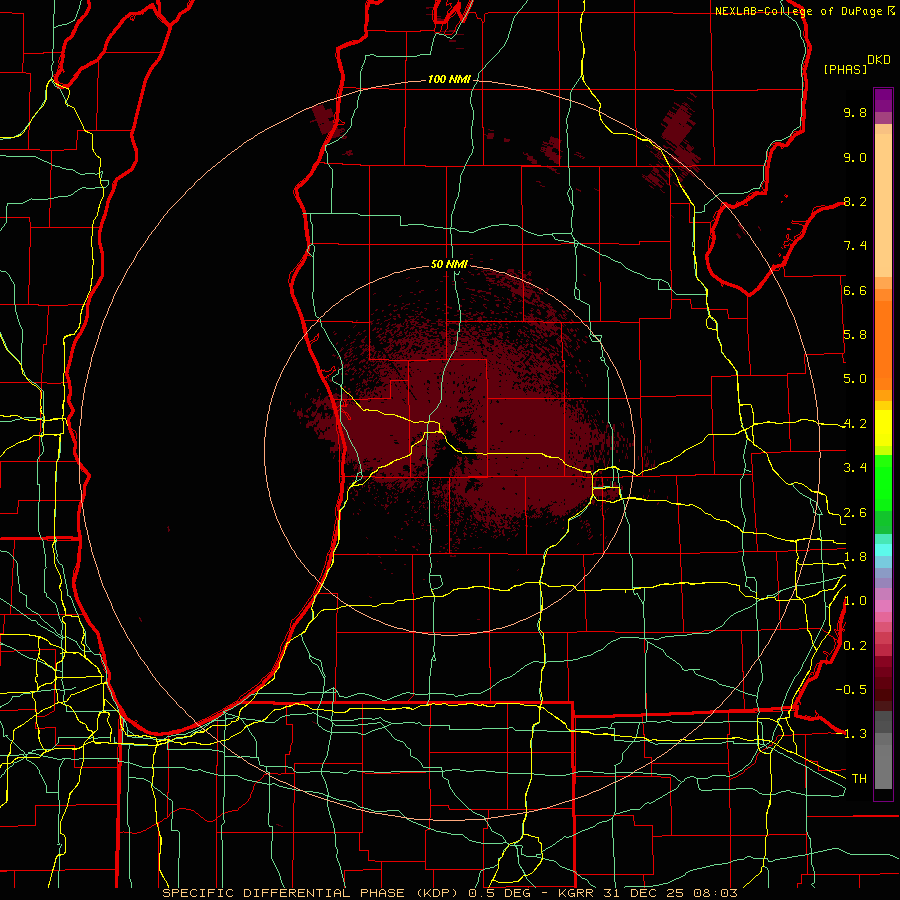Select the 9.8 legend value
The image size is (900, 900).
[855, 112]
